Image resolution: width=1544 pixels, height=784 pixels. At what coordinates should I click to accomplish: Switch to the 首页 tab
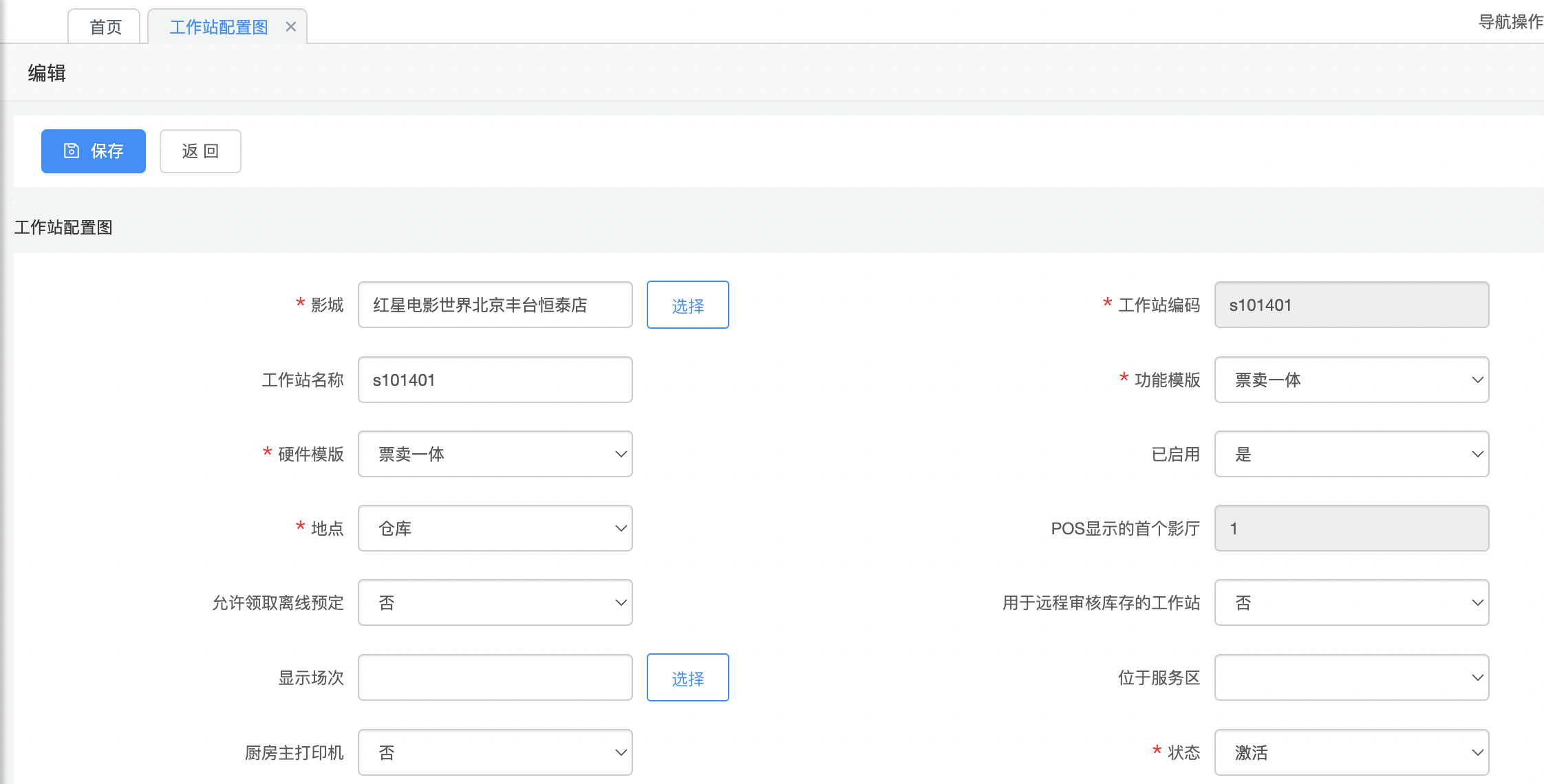105,27
